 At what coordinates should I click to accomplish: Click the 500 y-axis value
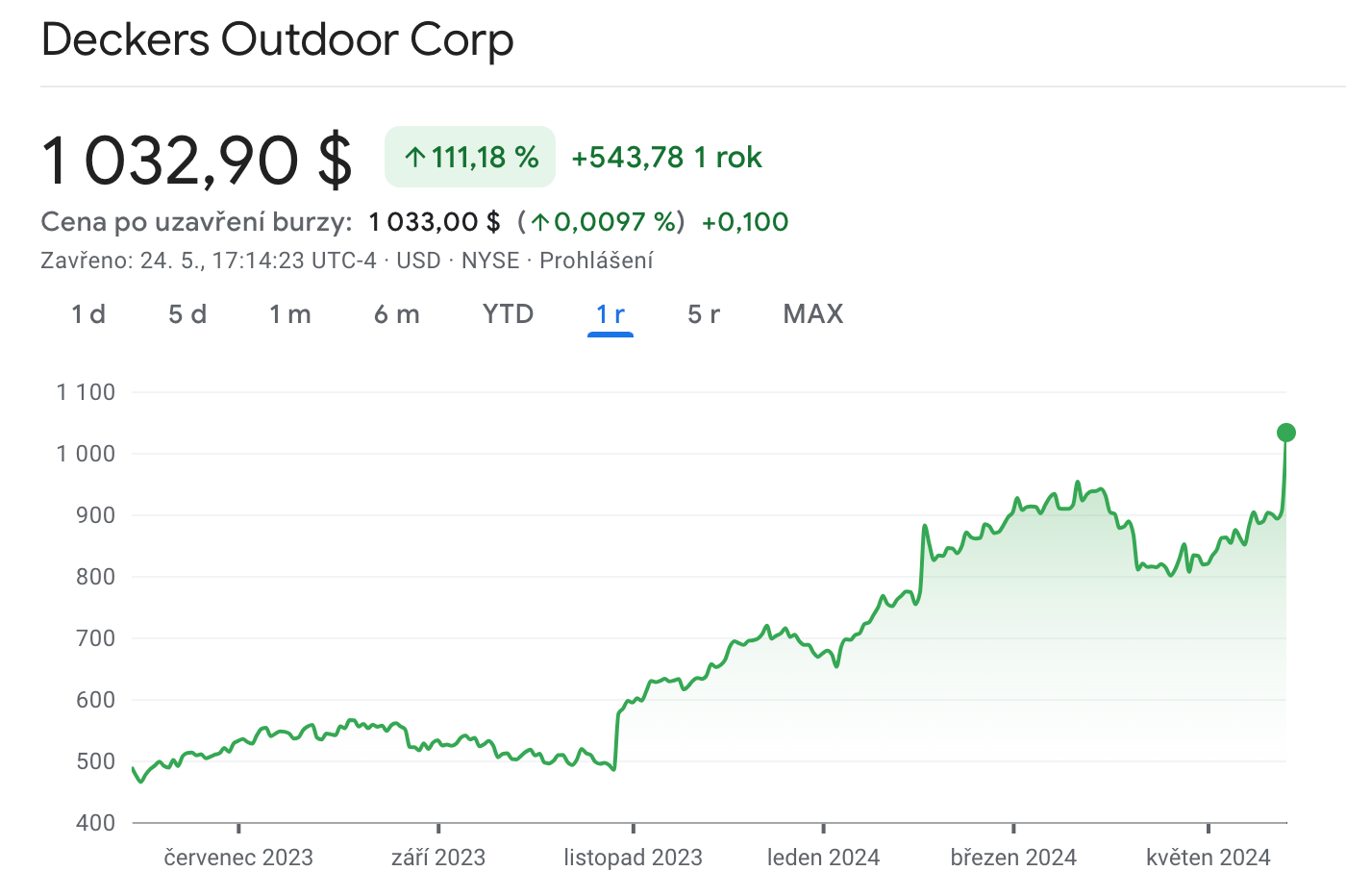coord(95,761)
